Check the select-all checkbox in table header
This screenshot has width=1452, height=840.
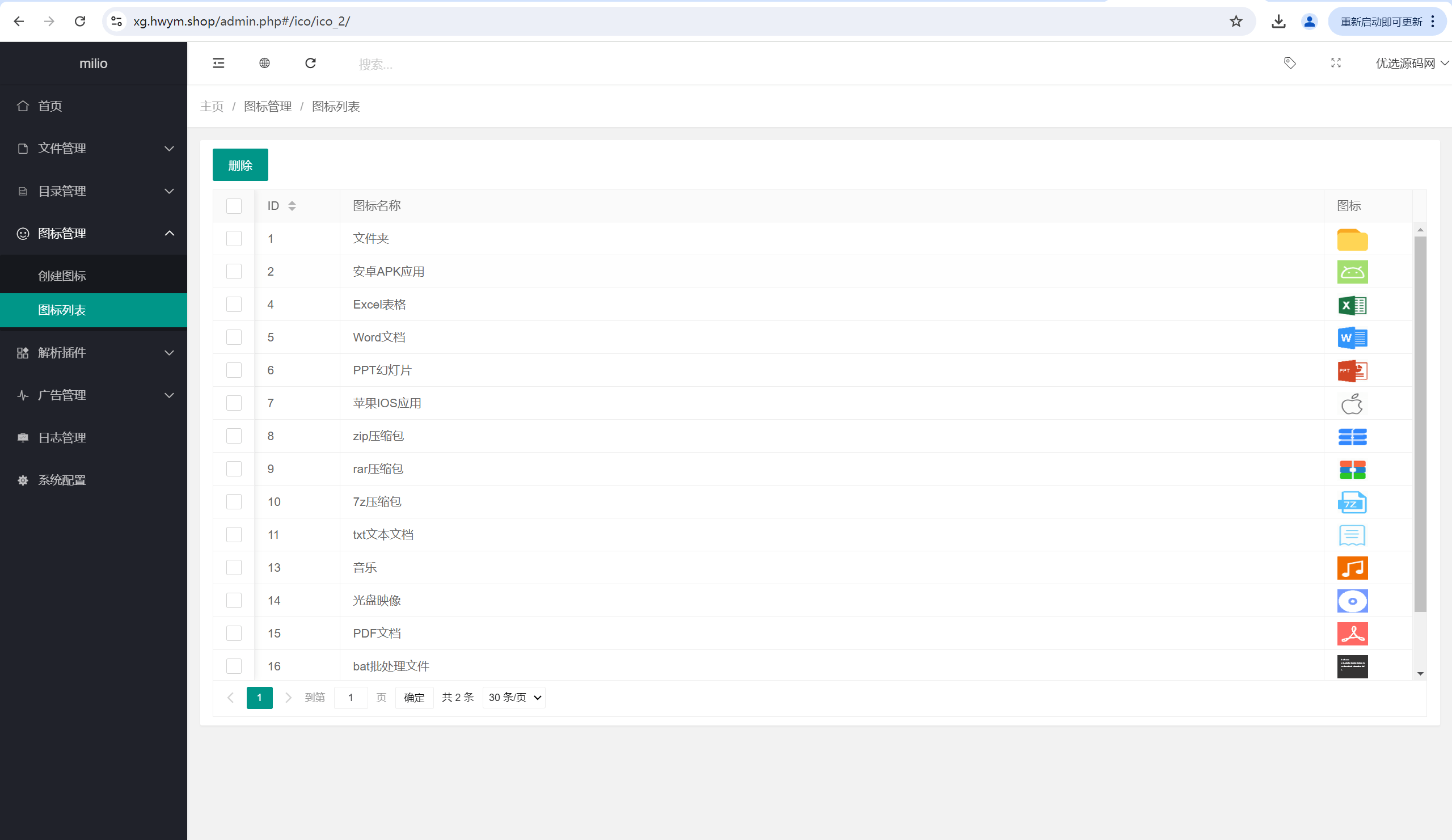pyautogui.click(x=234, y=206)
